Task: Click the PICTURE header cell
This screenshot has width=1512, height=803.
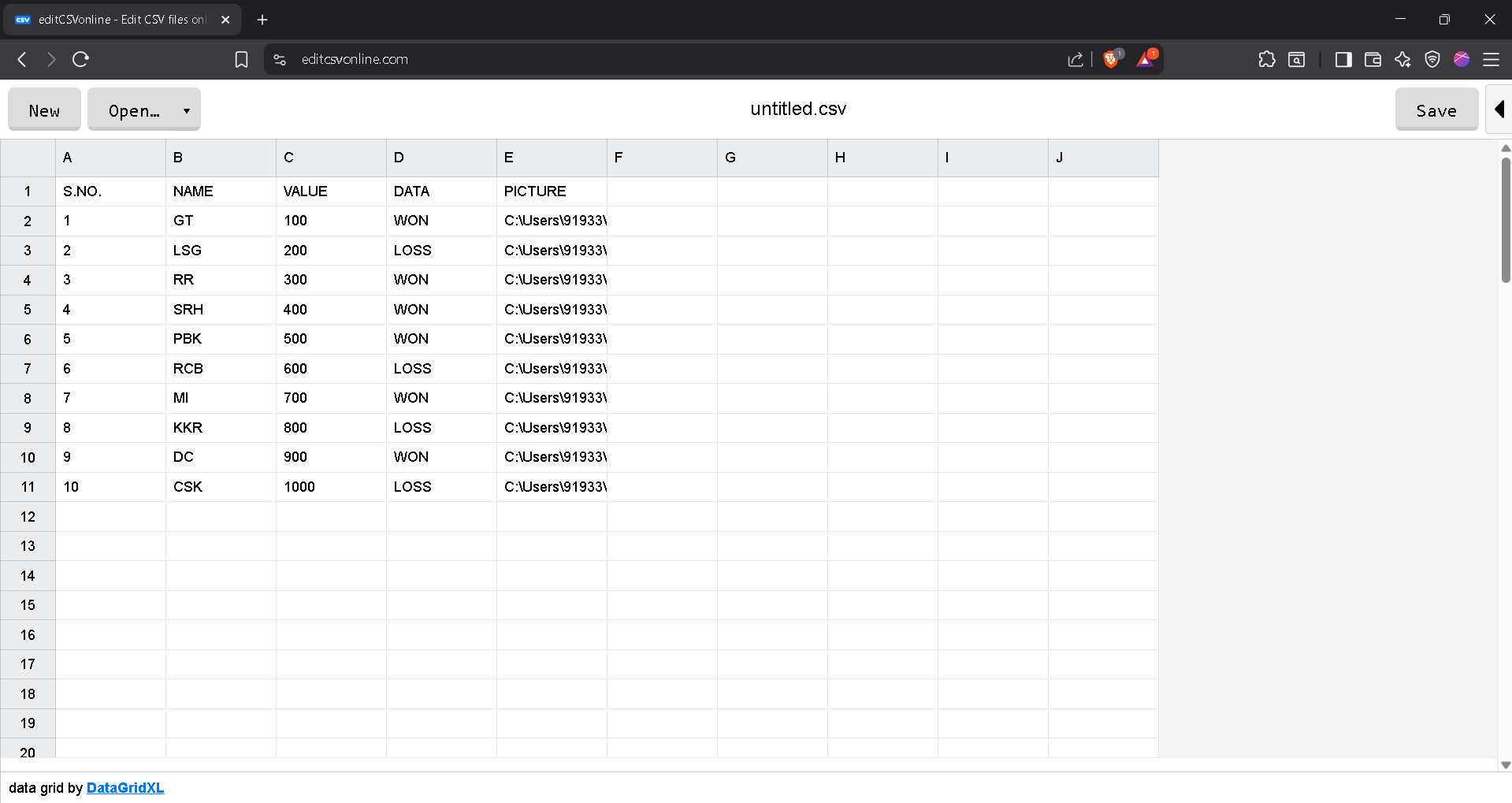Action: click(x=552, y=191)
